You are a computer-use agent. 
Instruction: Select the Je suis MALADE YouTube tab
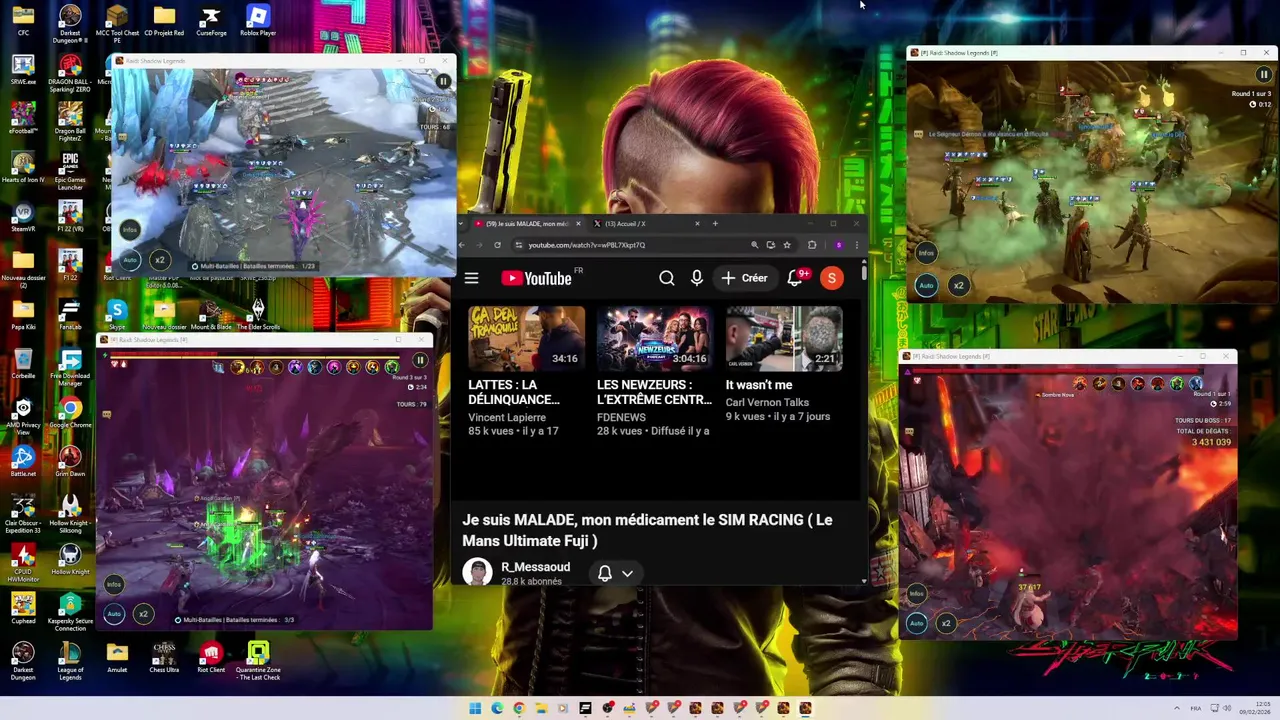(527, 224)
